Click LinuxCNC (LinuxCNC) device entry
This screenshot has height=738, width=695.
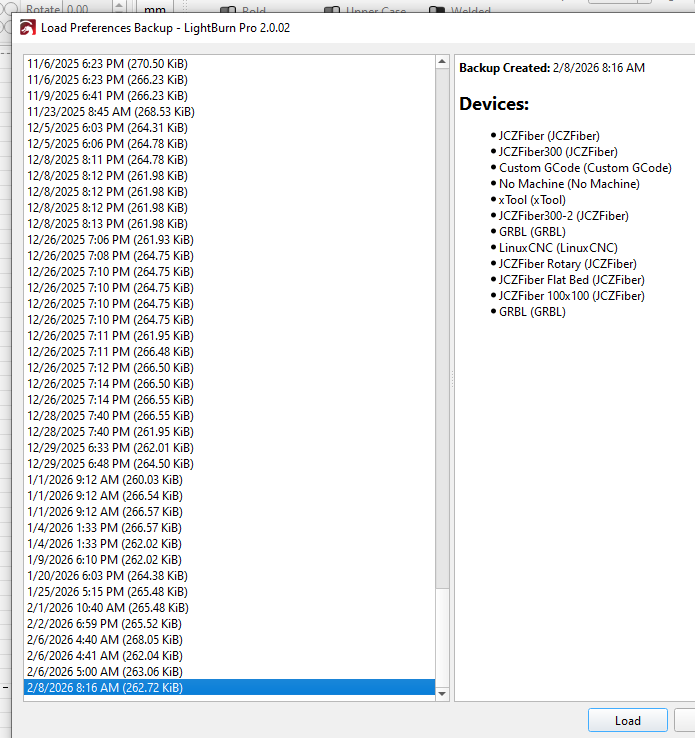[x=558, y=248]
